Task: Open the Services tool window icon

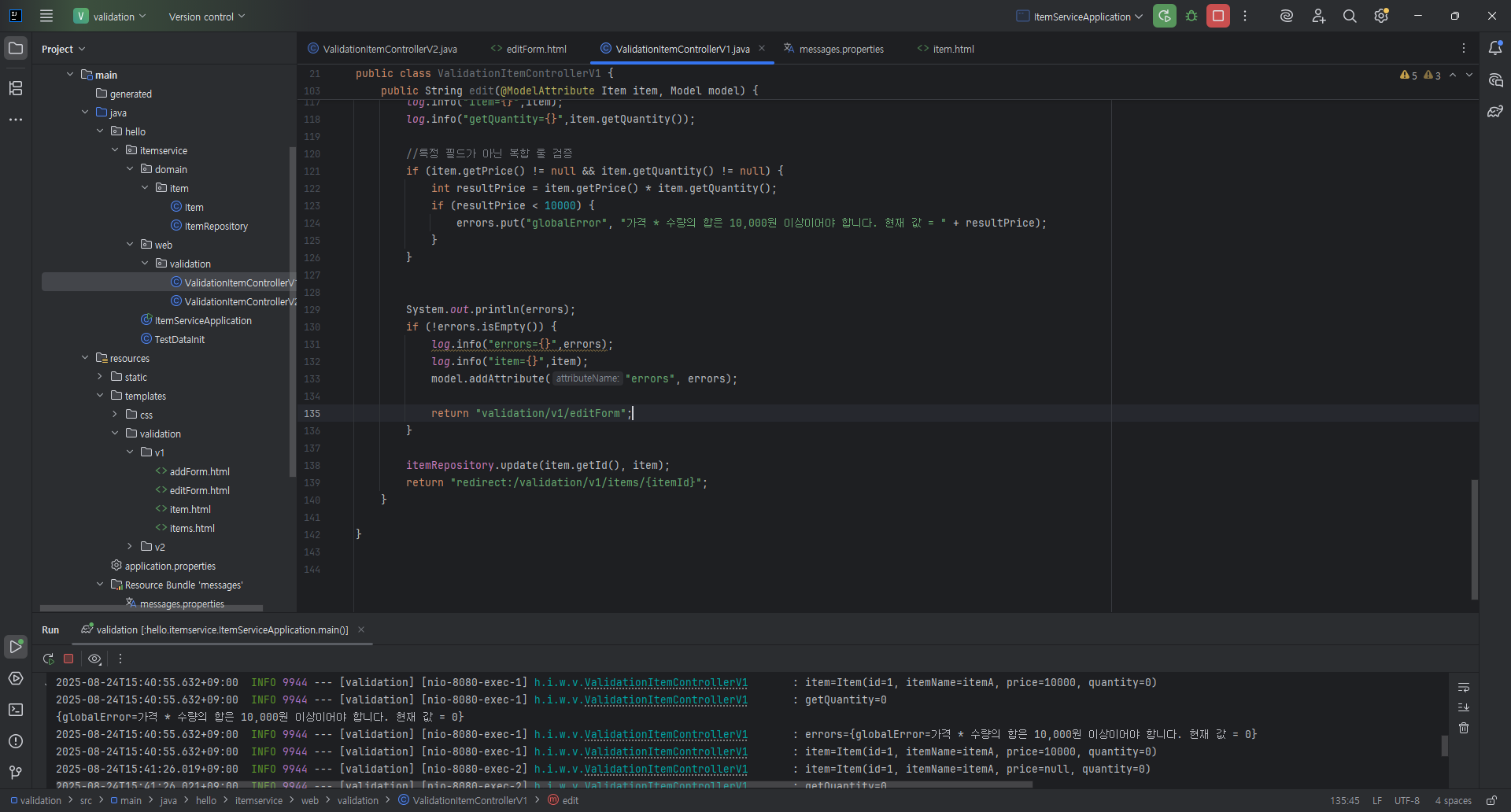Action: (16, 678)
